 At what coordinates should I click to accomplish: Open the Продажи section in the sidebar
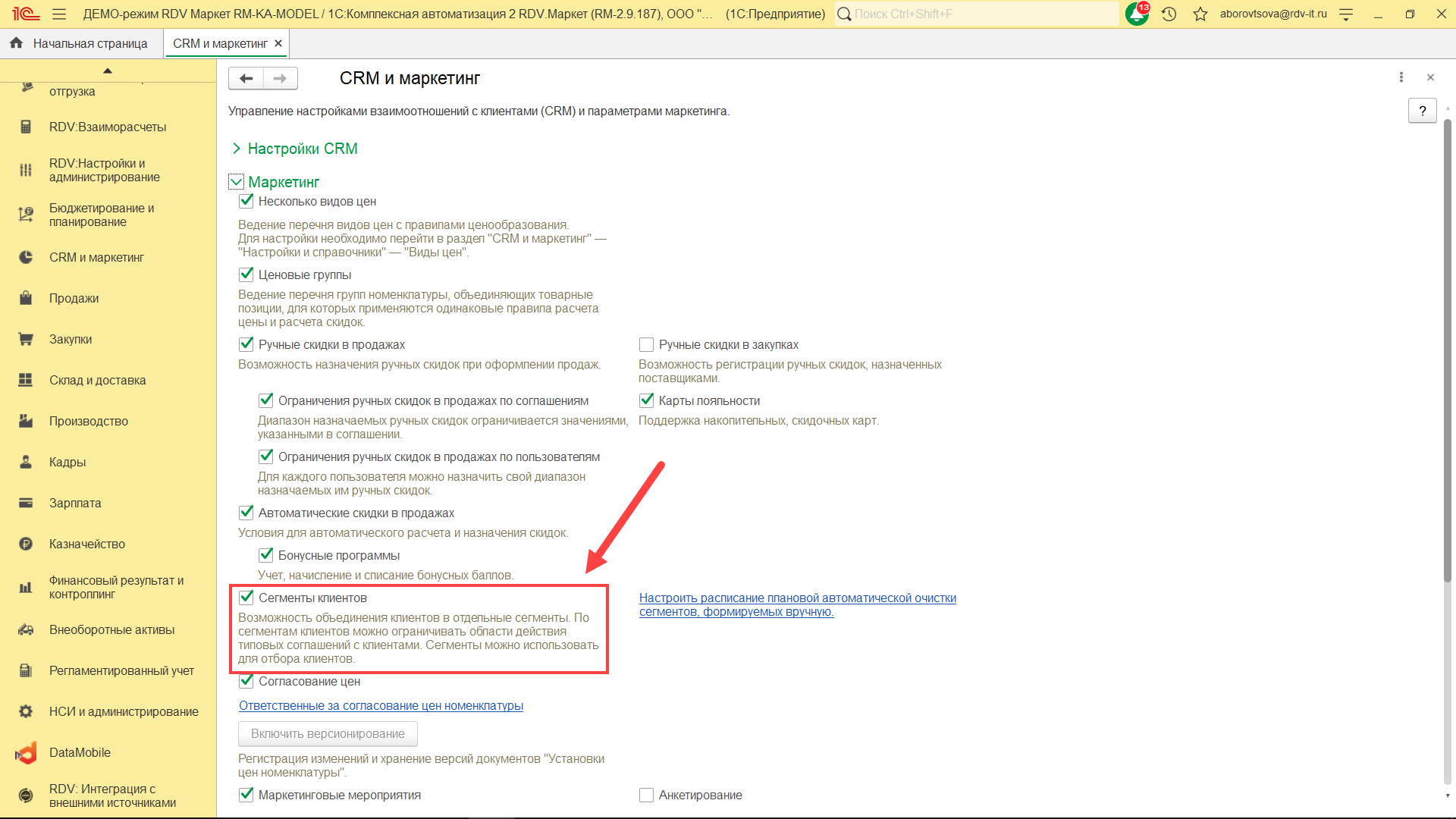74,298
